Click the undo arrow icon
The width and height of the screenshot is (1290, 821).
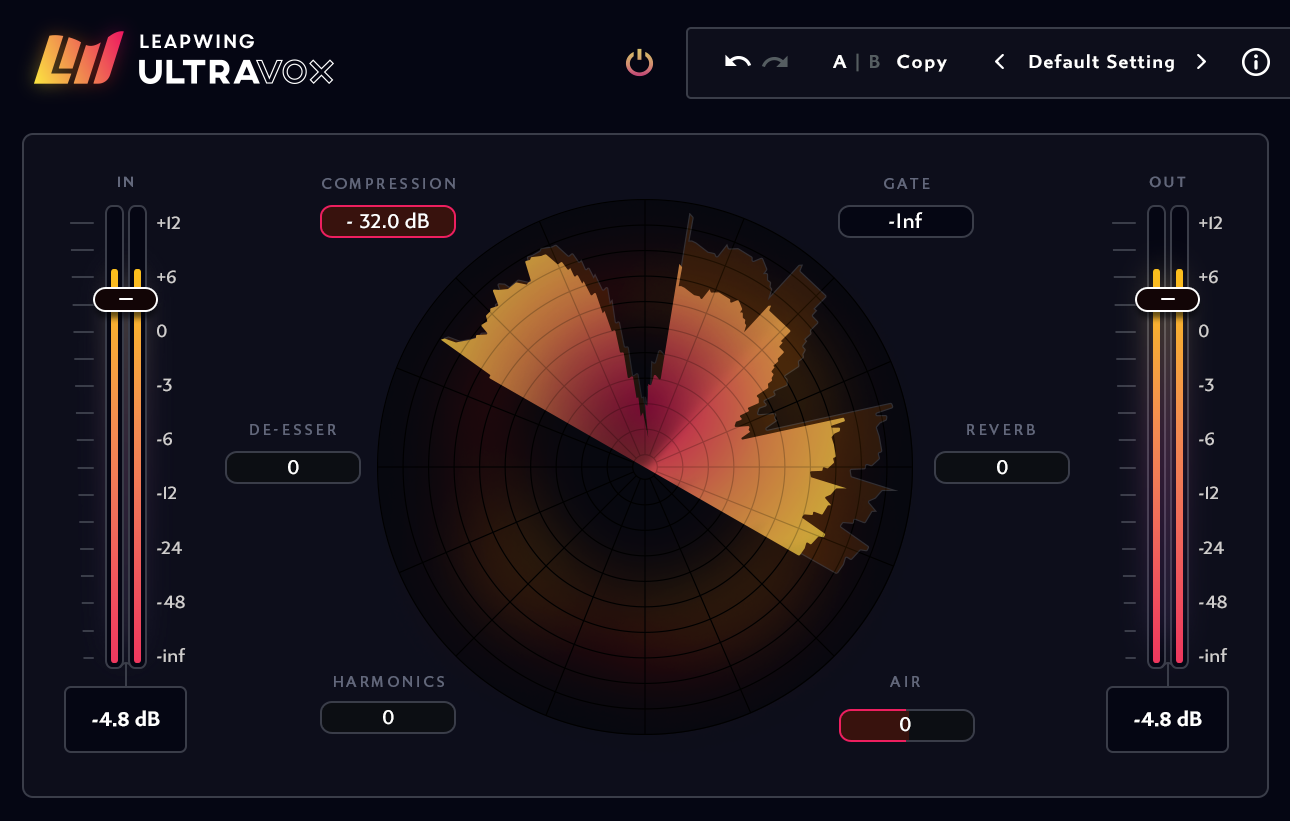pyautogui.click(x=738, y=62)
